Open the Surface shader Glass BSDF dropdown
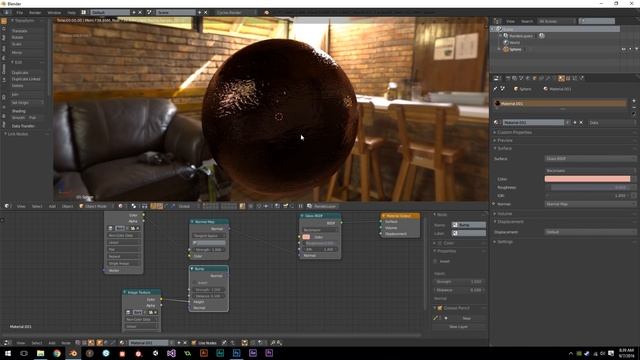 (x=590, y=158)
